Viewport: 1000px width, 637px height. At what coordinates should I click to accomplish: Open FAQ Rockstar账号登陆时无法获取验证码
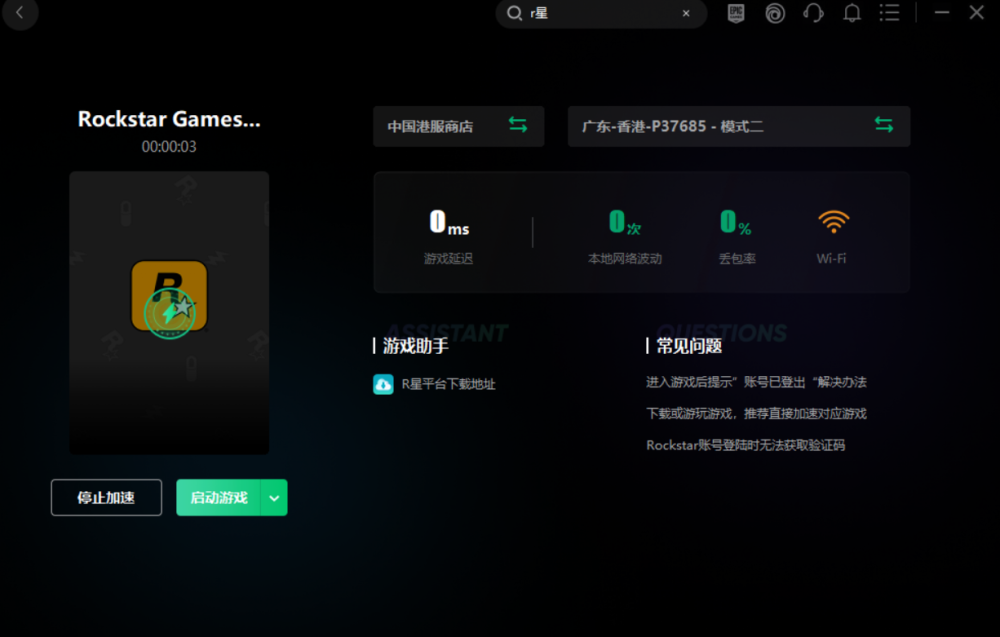[746, 445]
